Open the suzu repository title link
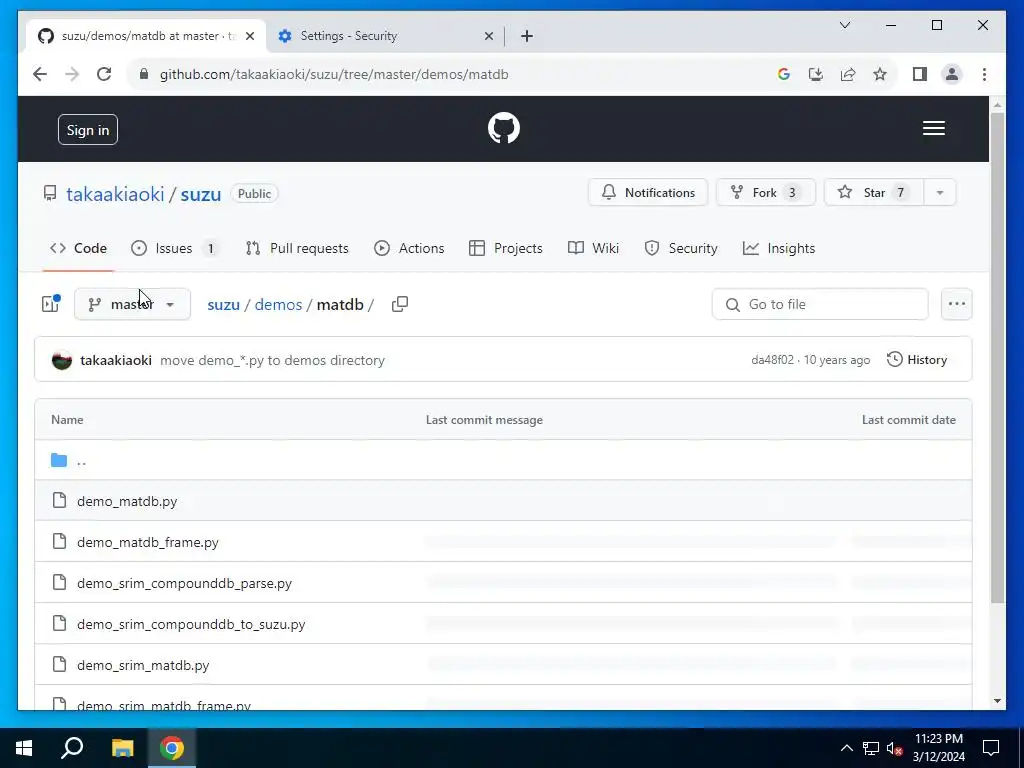1024x768 pixels. [x=200, y=194]
